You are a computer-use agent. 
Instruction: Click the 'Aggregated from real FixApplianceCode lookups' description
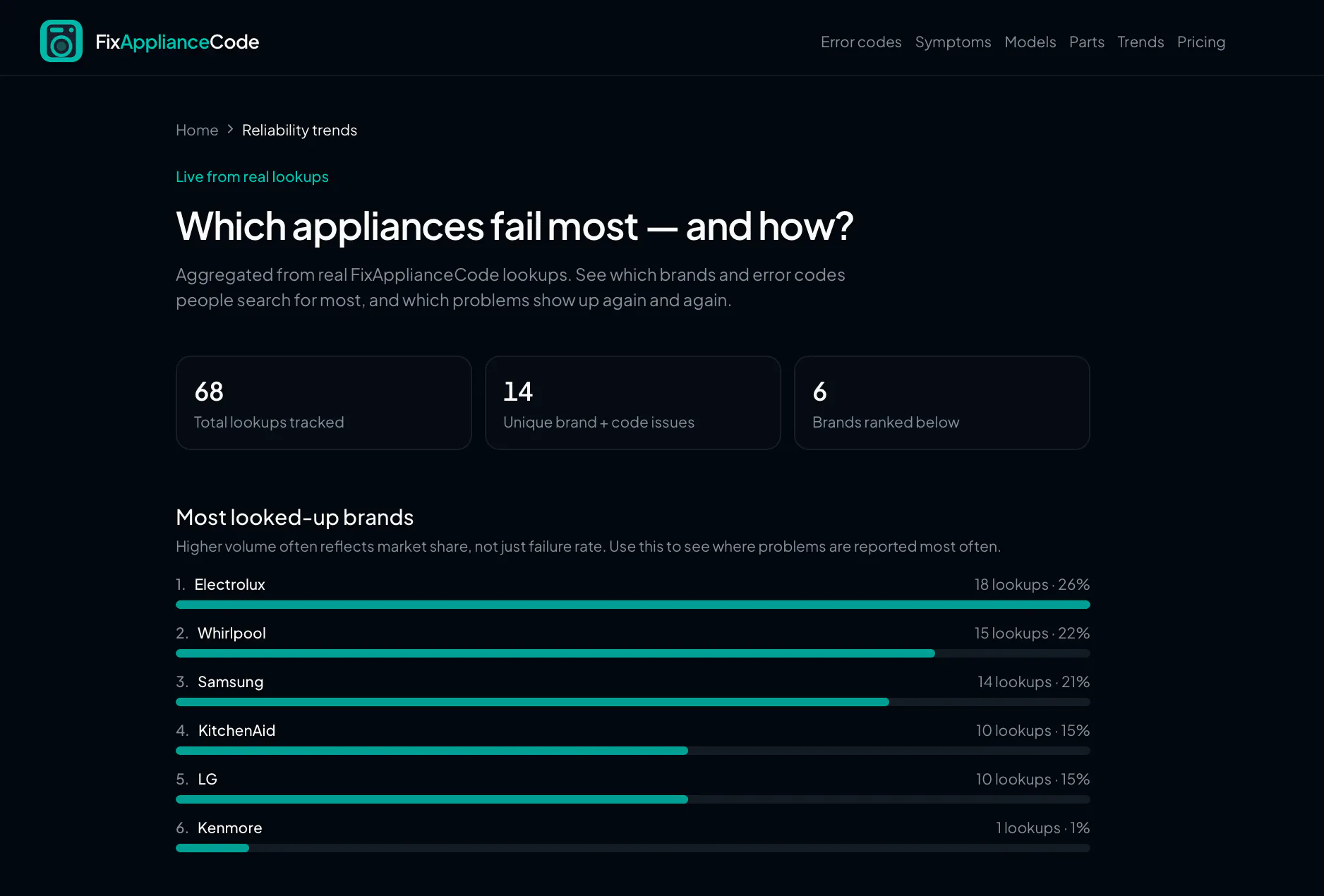point(510,287)
